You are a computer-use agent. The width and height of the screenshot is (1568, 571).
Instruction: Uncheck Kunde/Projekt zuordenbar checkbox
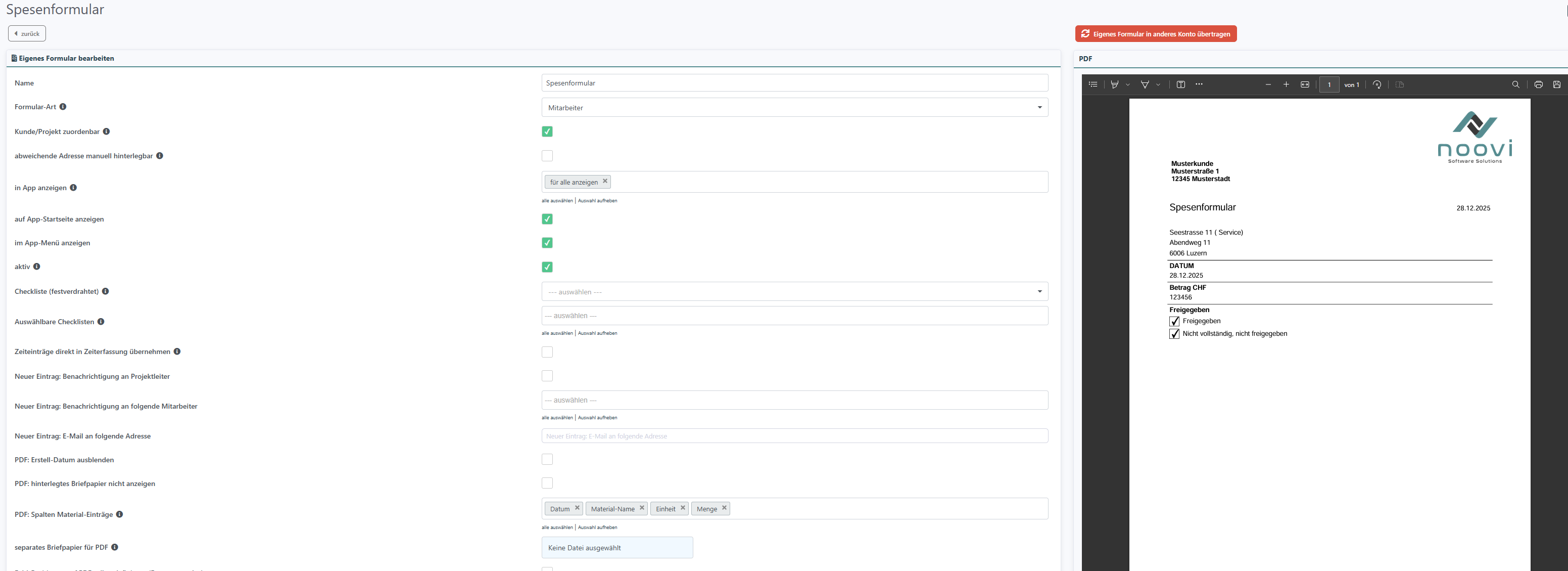pos(547,131)
